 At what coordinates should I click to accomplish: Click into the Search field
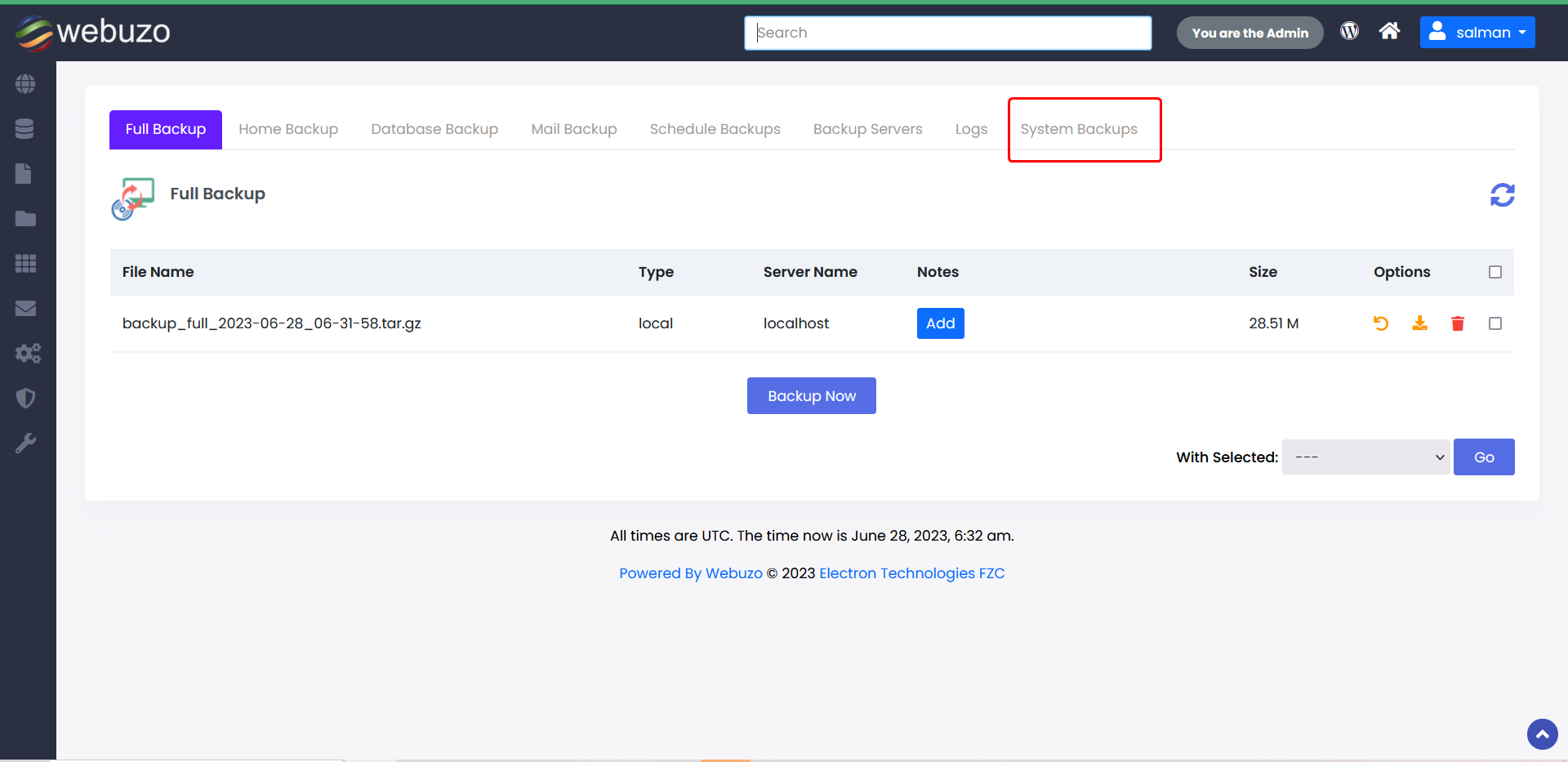(x=947, y=33)
